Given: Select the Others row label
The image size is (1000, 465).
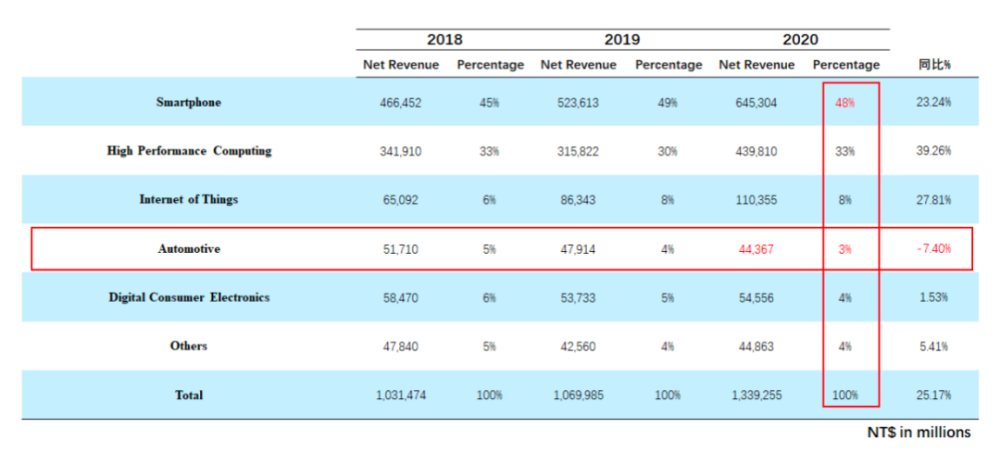Looking at the screenshot, I should coord(188,346).
